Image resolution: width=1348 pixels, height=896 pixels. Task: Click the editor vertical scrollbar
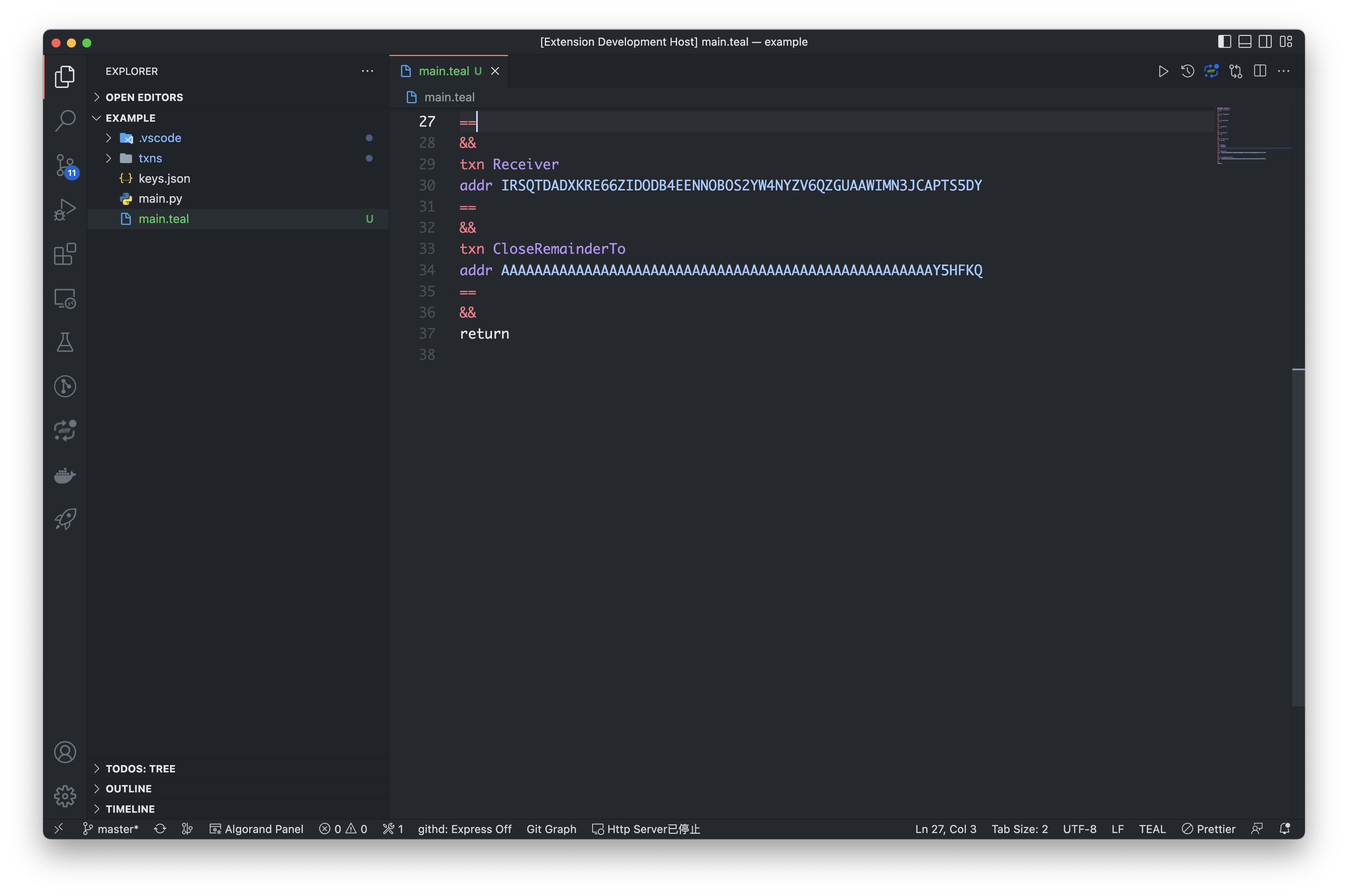[x=1298, y=537]
